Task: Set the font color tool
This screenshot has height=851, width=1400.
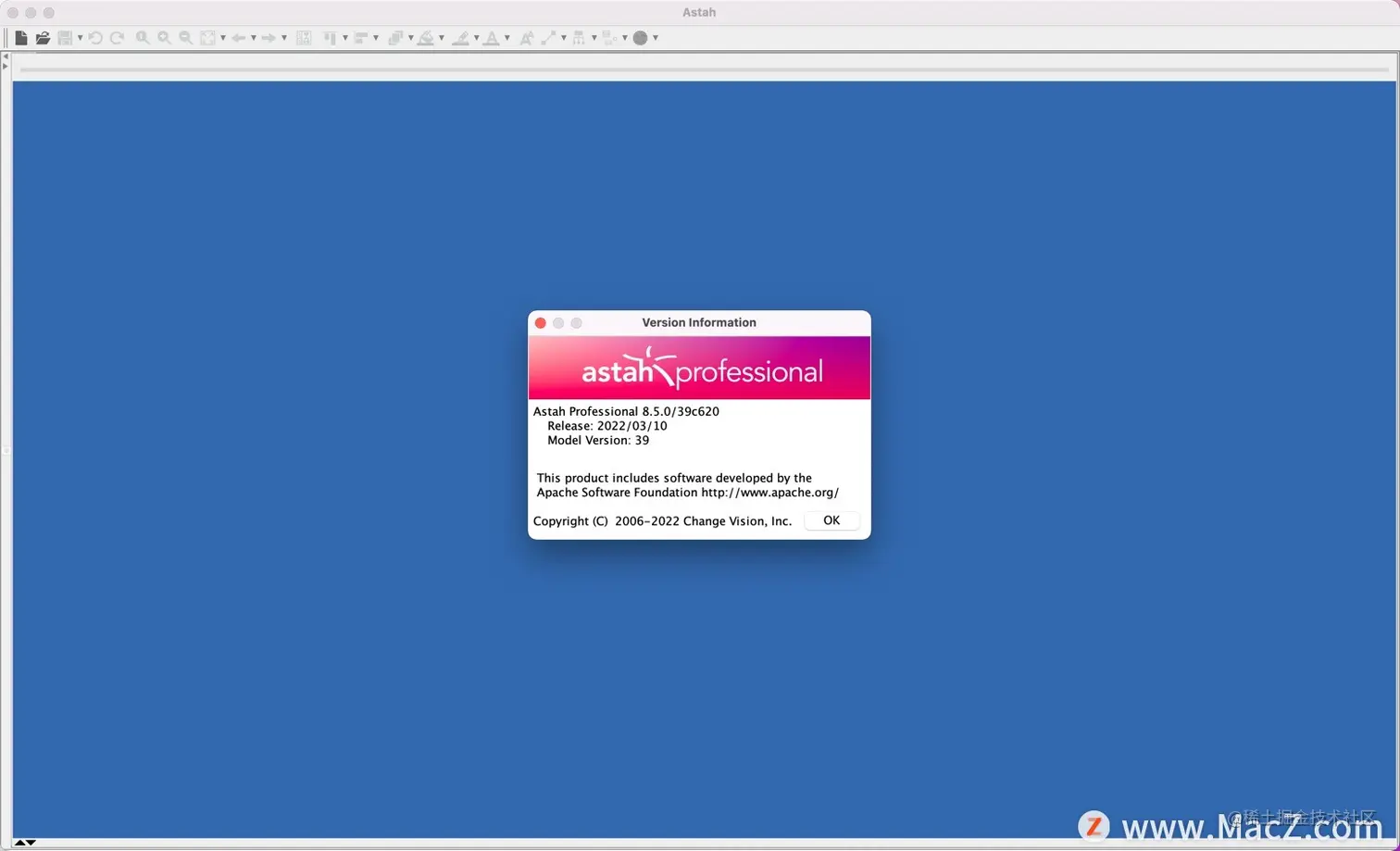Action: pos(492,38)
